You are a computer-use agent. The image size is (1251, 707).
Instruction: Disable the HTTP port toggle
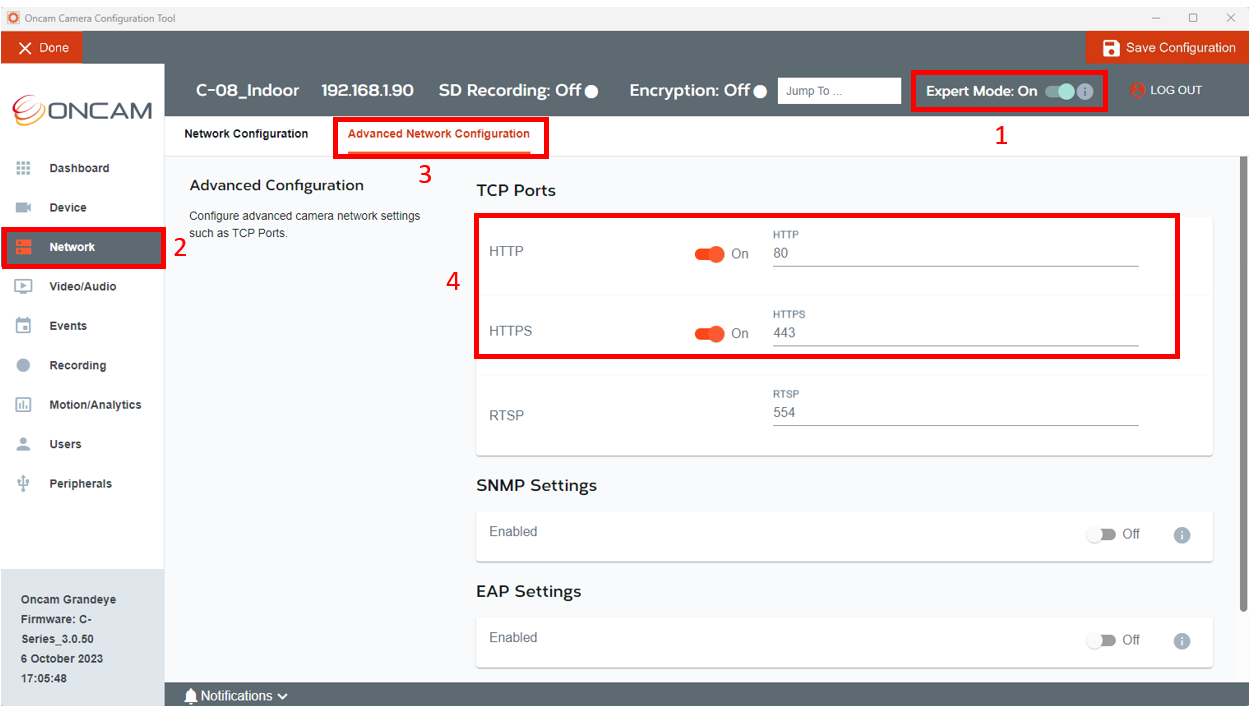point(709,254)
